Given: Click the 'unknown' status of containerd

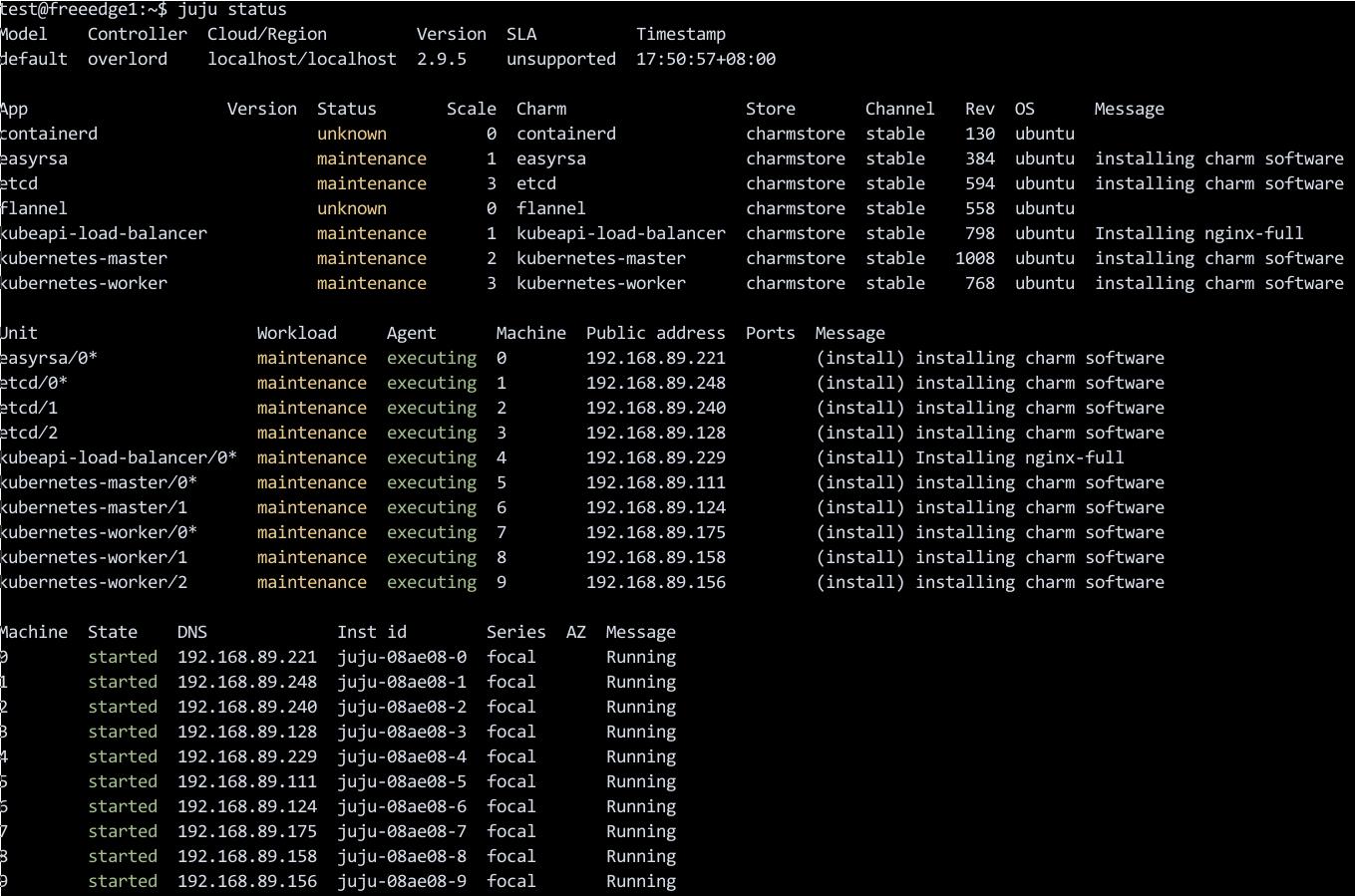Looking at the screenshot, I should coord(352,134).
